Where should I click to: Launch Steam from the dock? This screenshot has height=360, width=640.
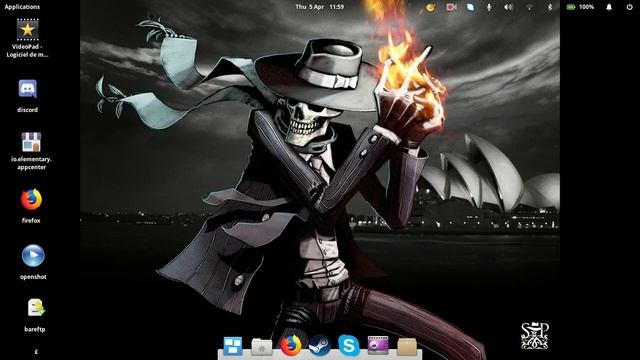pyautogui.click(x=319, y=345)
